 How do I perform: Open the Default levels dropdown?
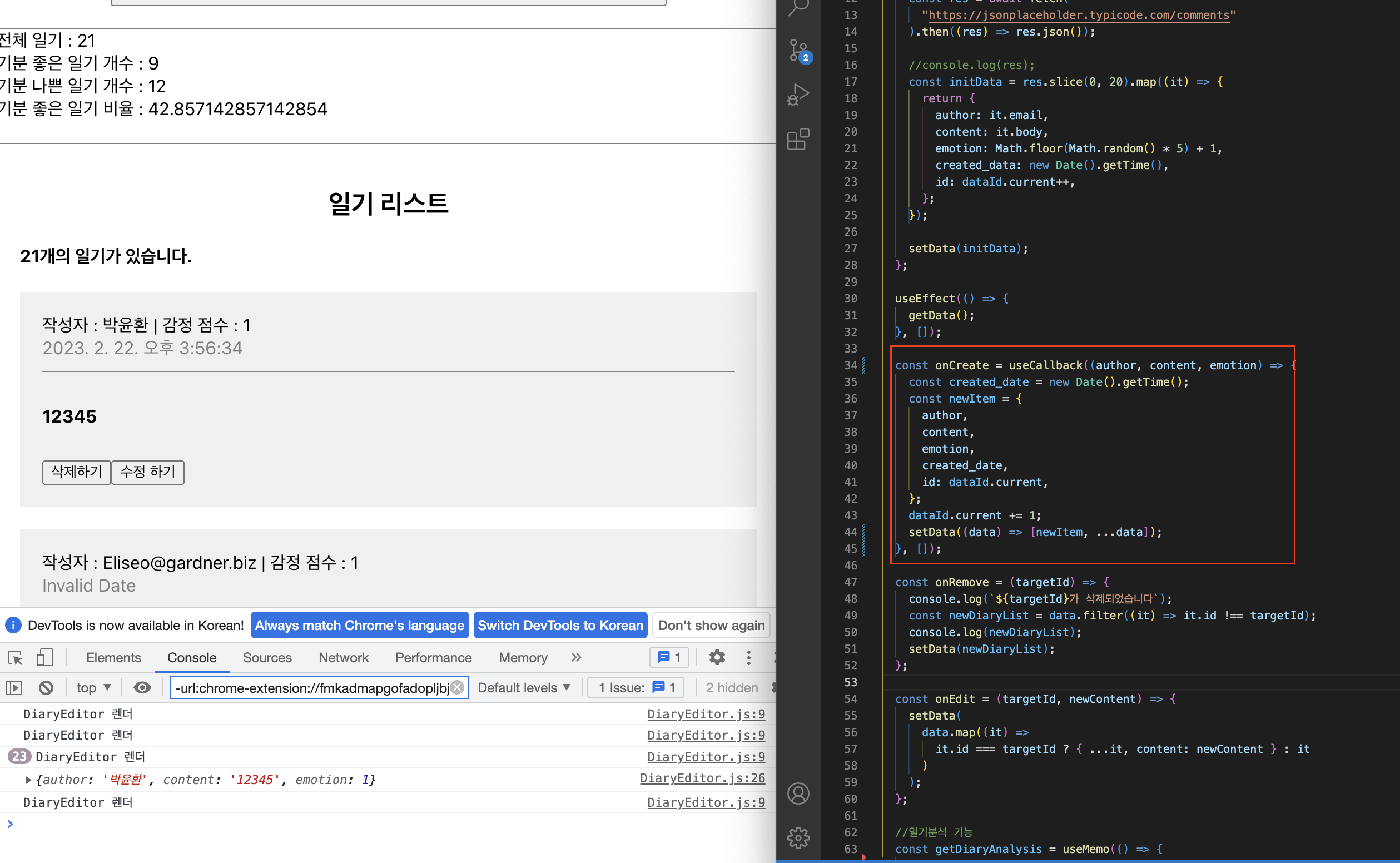point(523,688)
